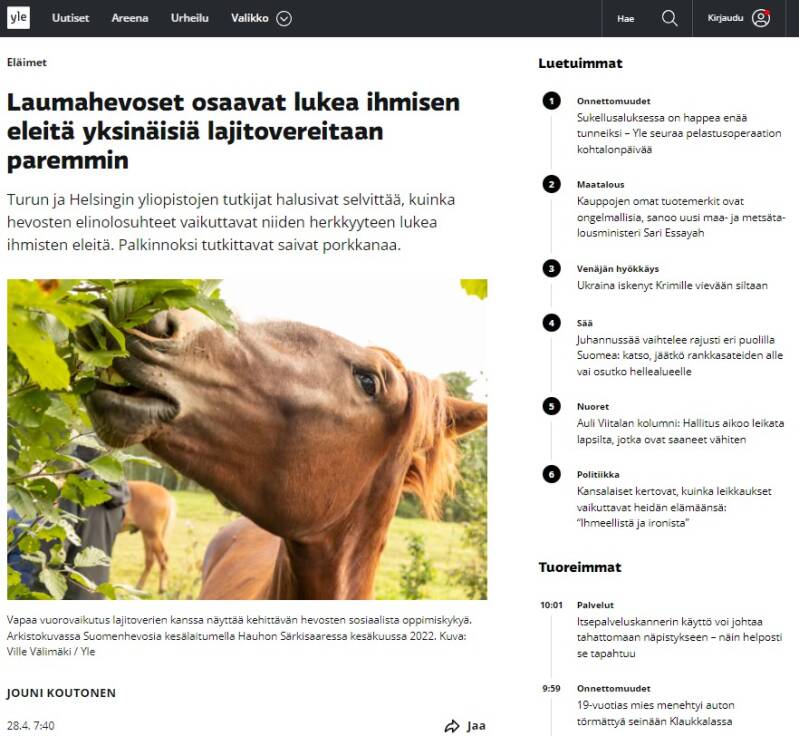Click the Yle logo icon
799x736 pixels.
tap(18, 18)
